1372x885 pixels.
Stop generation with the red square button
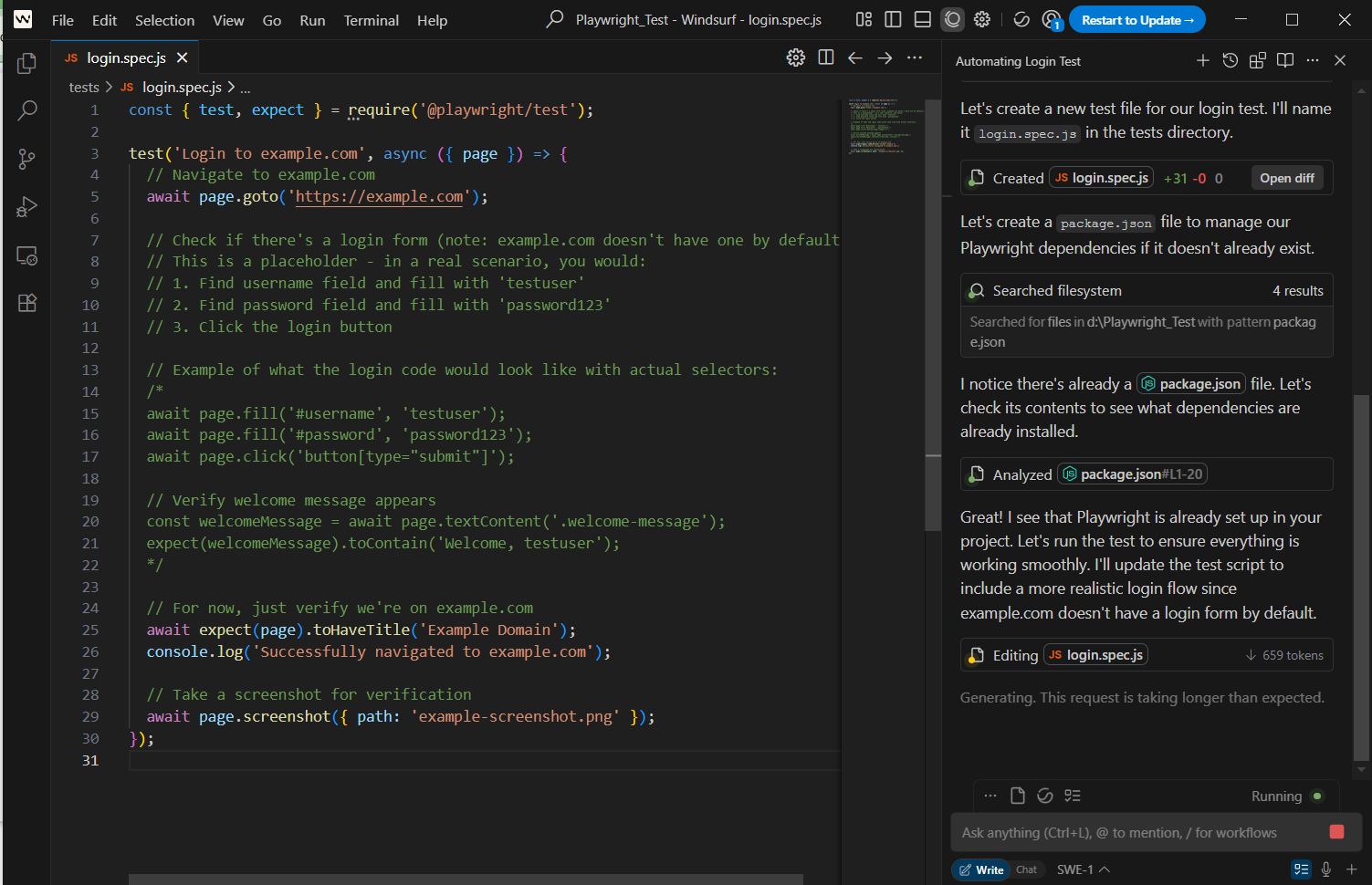pos(1336,831)
